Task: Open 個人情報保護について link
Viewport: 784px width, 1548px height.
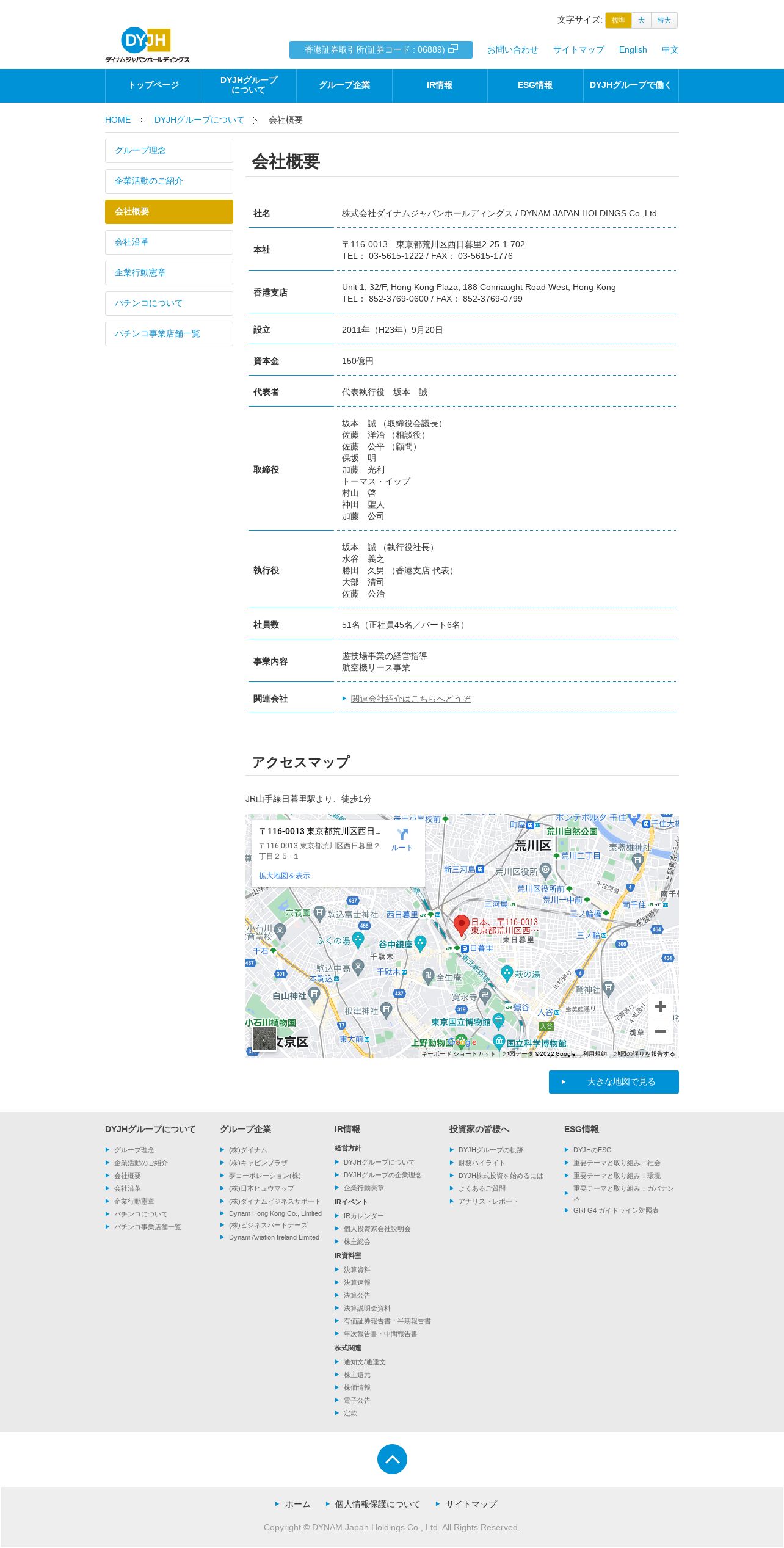Action: 377,1504
